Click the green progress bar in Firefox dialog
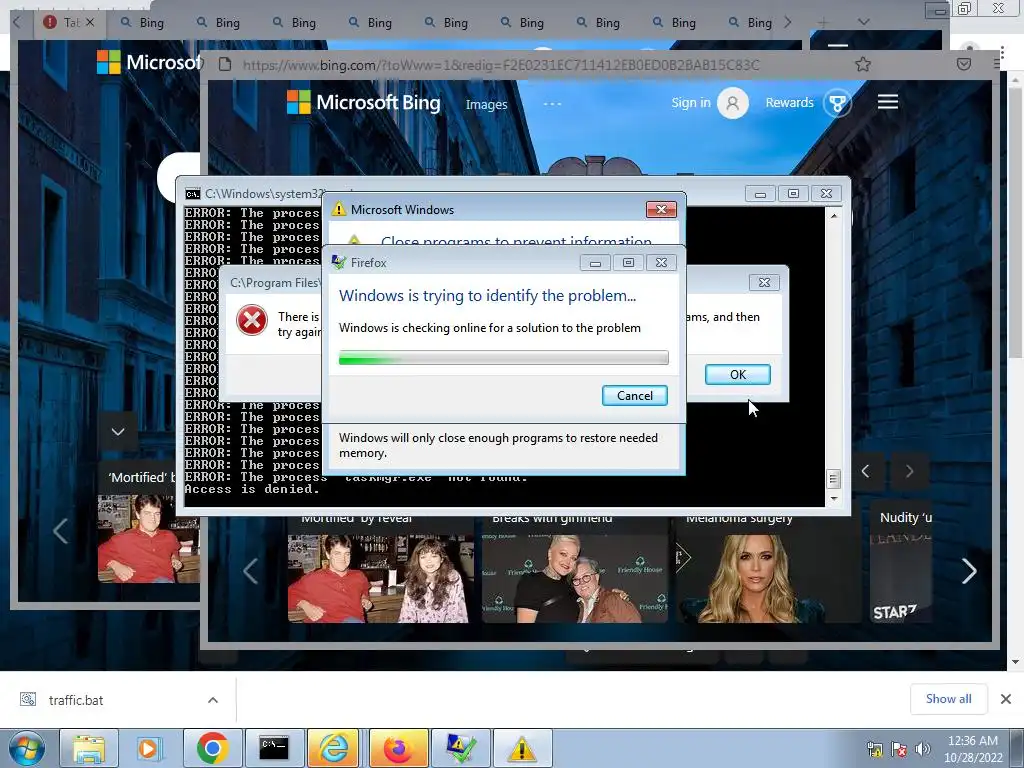This screenshot has height=768, width=1024. click(504, 357)
